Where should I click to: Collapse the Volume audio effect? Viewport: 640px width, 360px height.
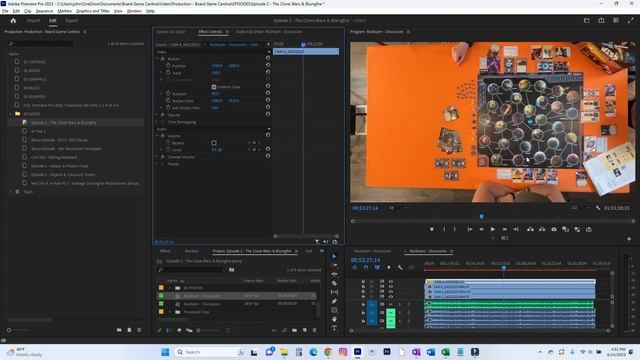pos(158,136)
